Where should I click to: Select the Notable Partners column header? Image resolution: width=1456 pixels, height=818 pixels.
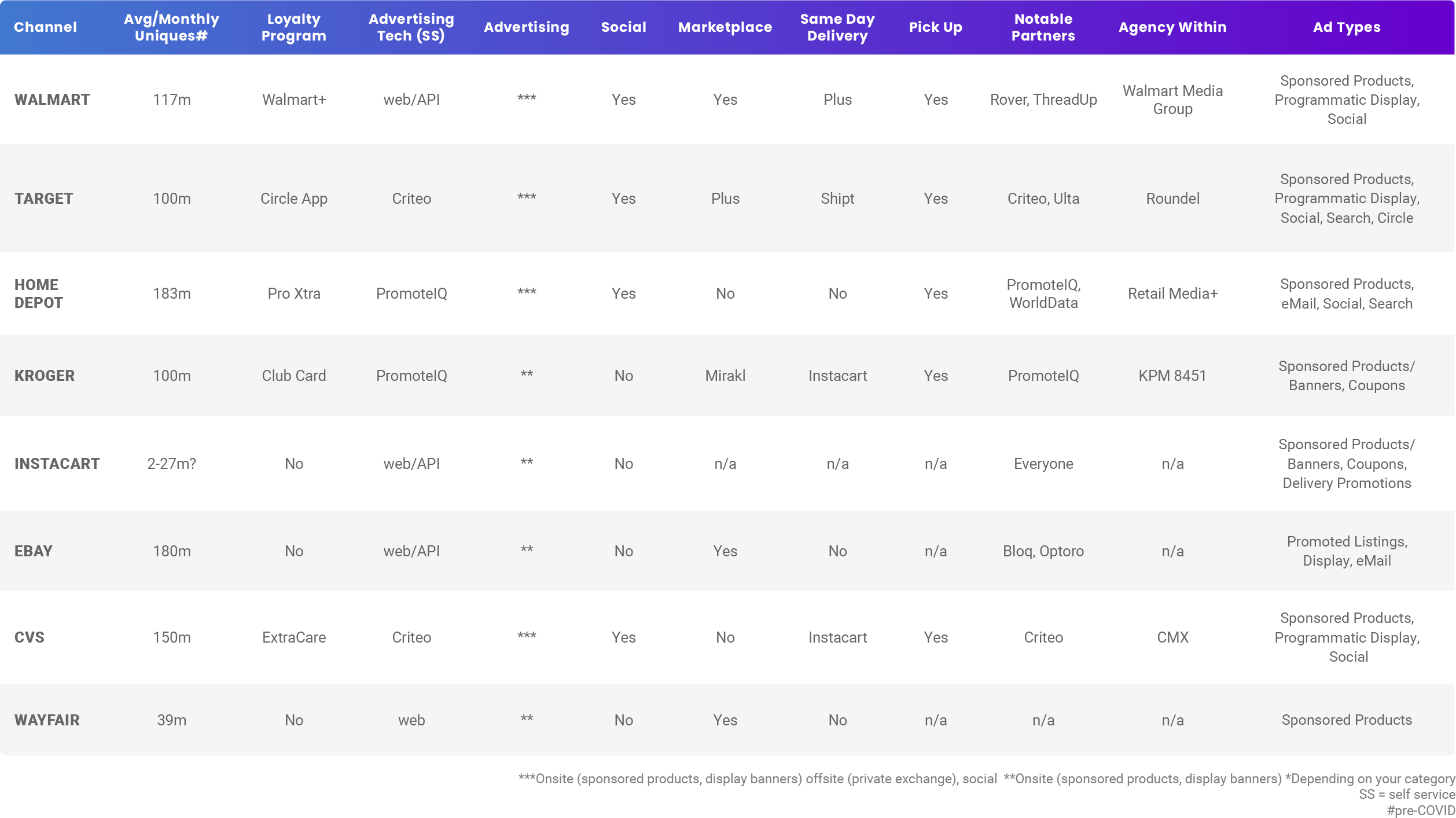pyautogui.click(x=1043, y=27)
